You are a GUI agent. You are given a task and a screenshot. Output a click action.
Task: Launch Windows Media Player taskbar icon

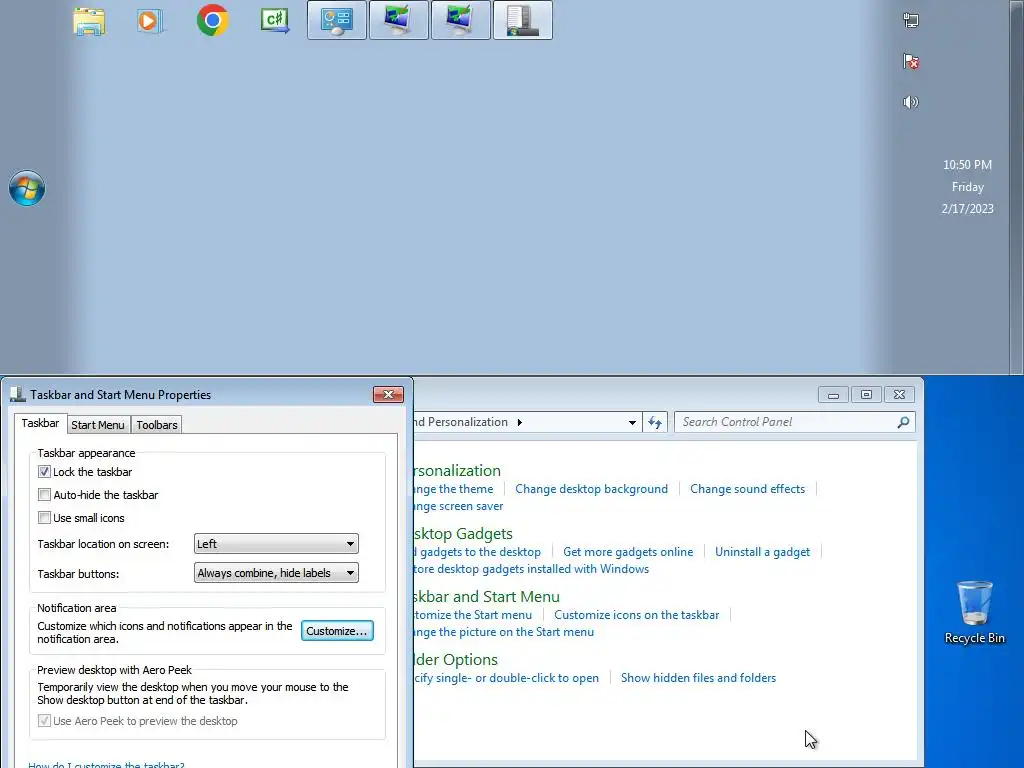click(x=150, y=21)
